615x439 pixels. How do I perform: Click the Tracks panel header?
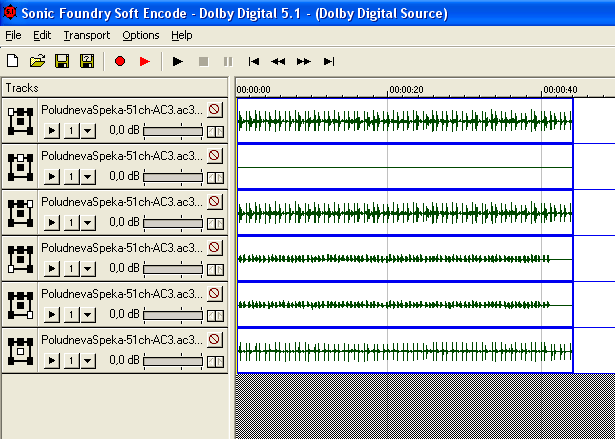click(115, 88)
